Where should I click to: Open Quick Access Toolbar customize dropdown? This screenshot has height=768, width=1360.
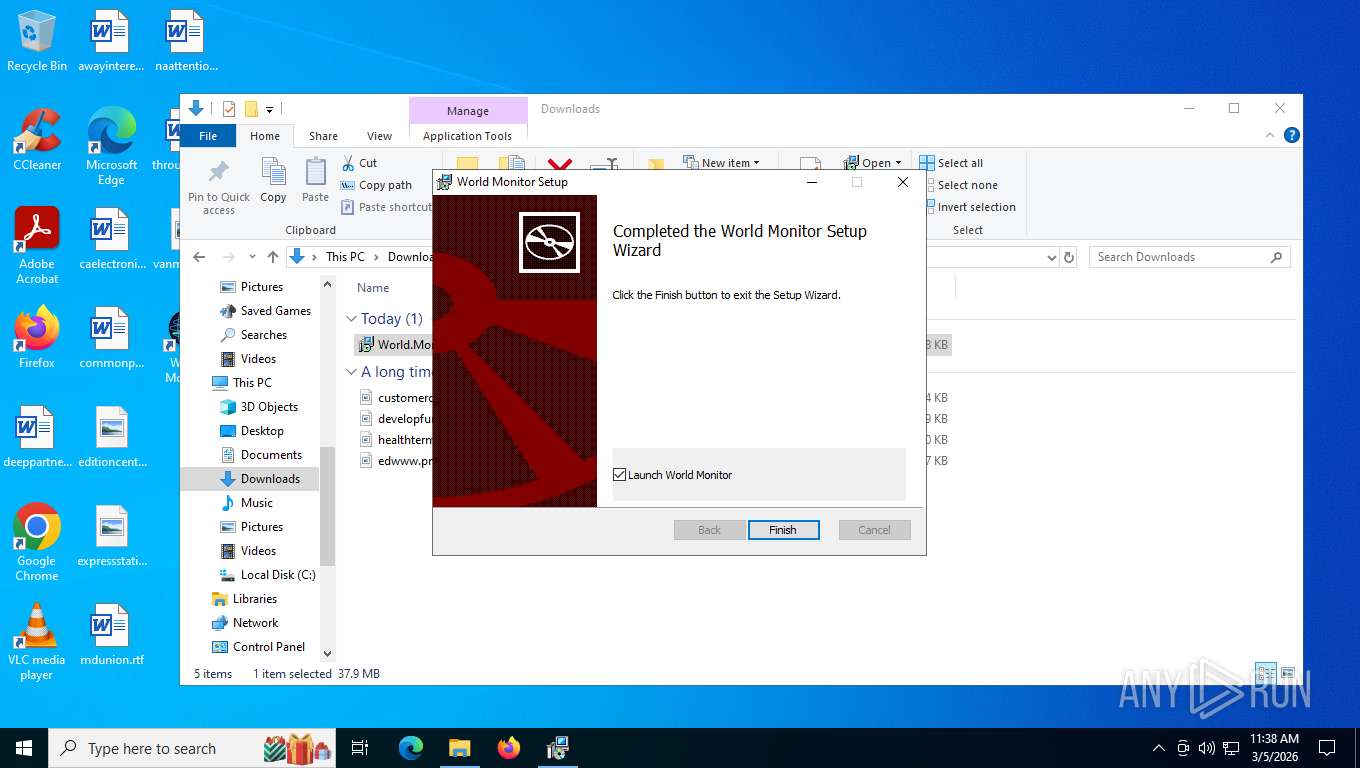click(269, 109)
